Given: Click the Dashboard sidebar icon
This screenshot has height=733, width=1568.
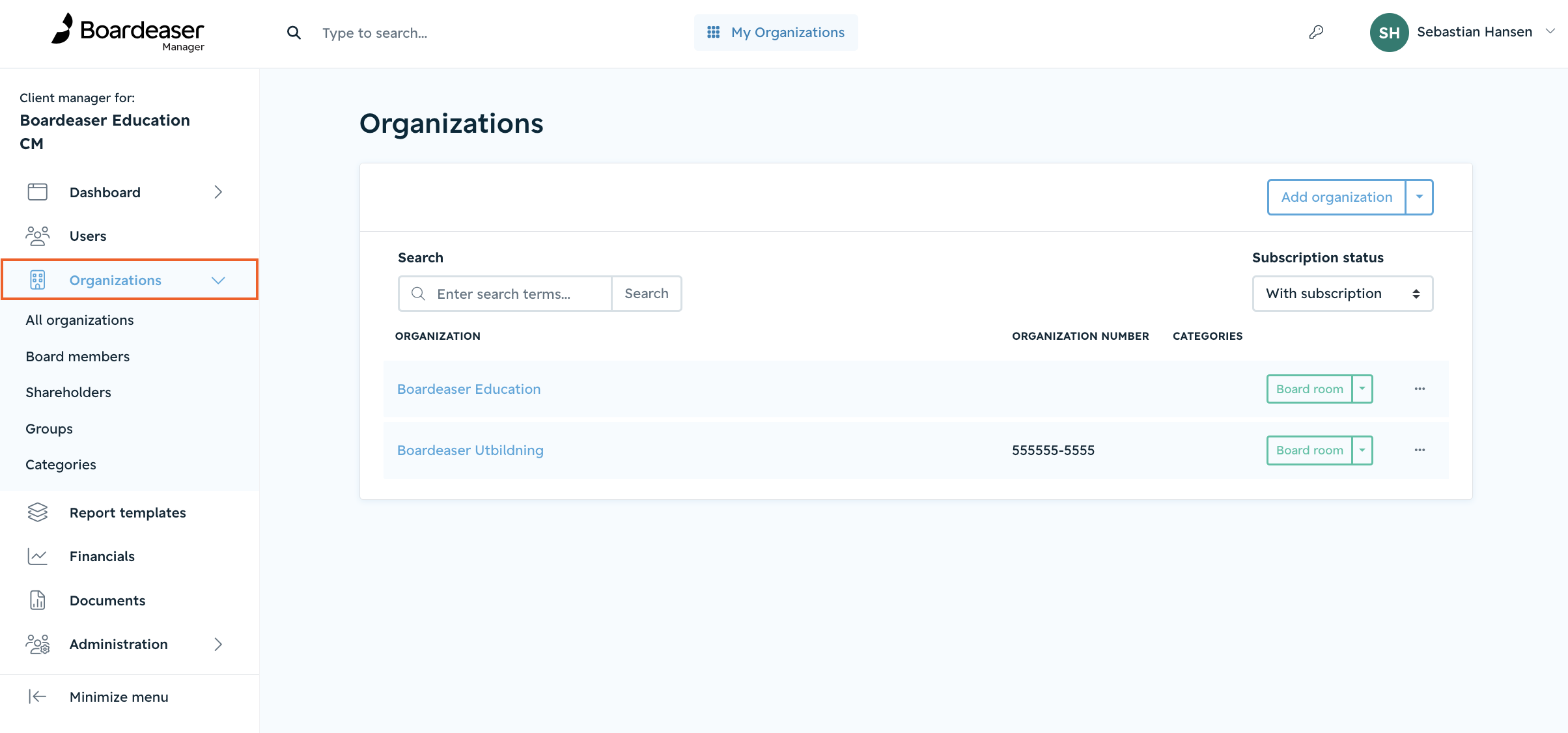Looking at the screenshot, I should pyautogui.click(x=38, y=192).
